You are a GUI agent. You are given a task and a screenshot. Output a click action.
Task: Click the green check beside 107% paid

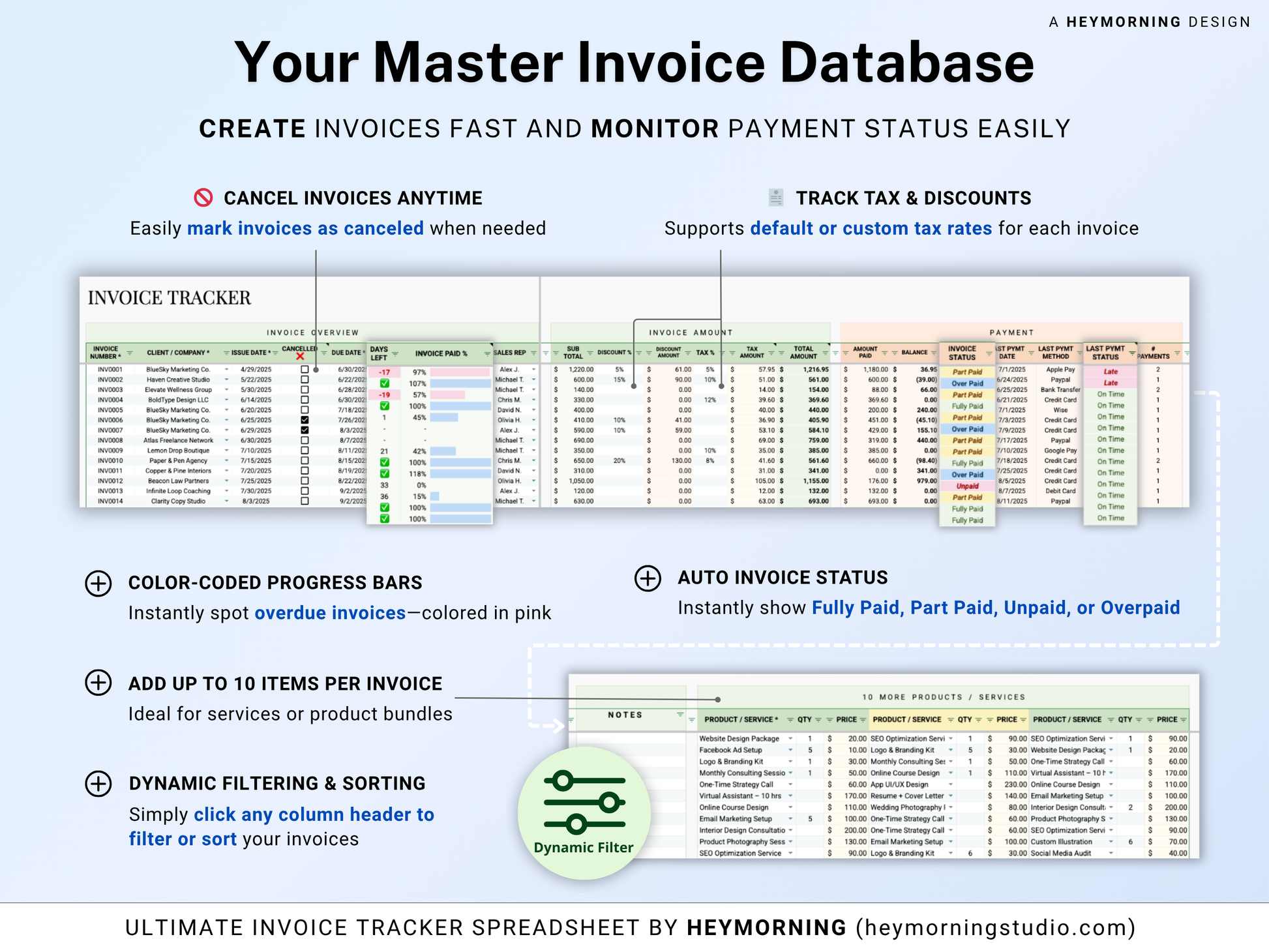tap(385, 383)
